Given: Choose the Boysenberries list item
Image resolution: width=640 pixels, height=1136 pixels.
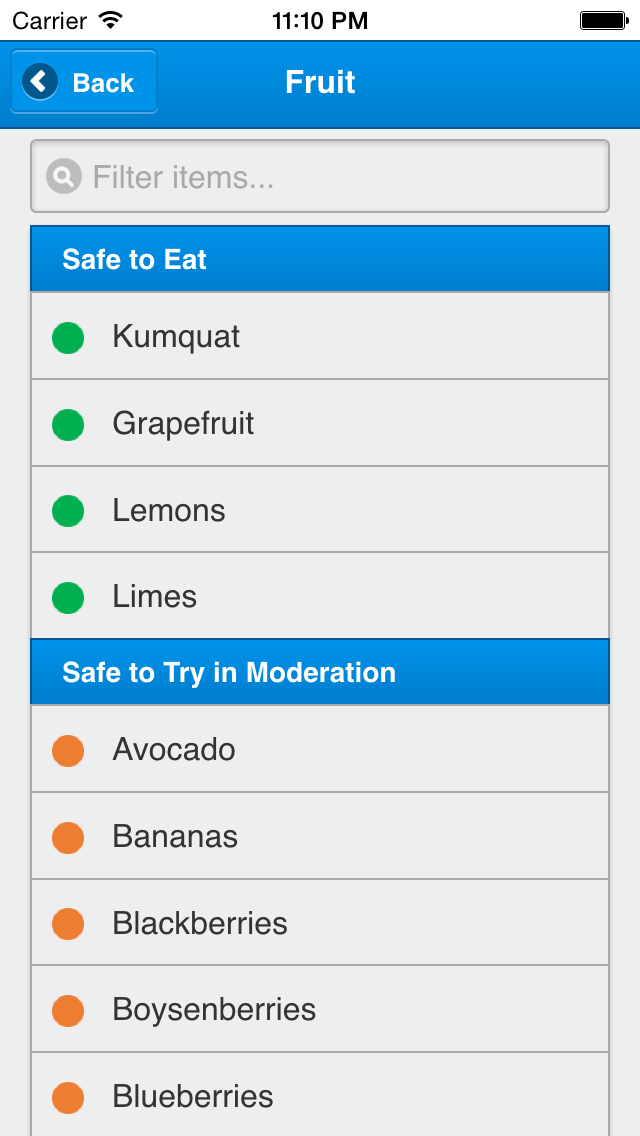Looking at the screenshot, I should tap(320, 1010).
